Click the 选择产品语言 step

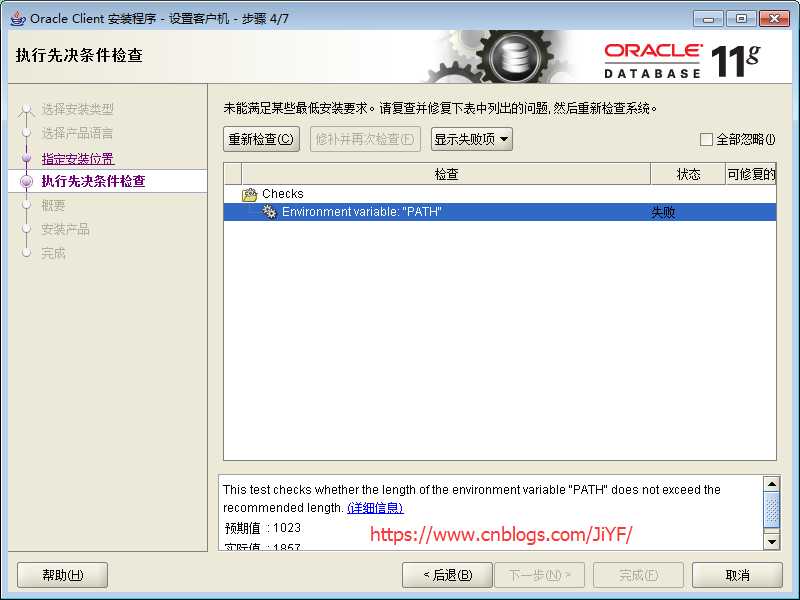77,134
